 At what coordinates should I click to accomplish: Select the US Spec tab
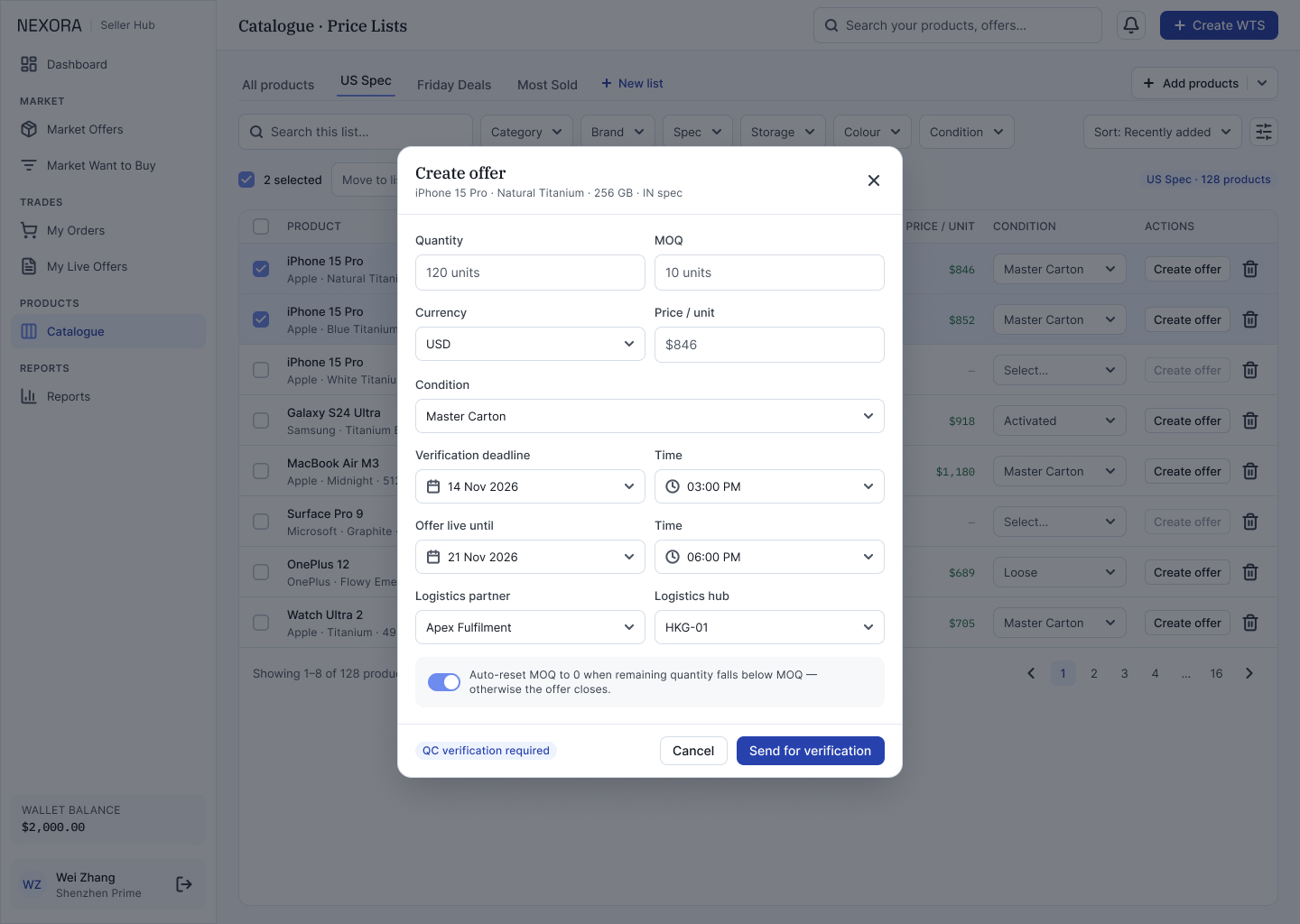pos(366,80)
